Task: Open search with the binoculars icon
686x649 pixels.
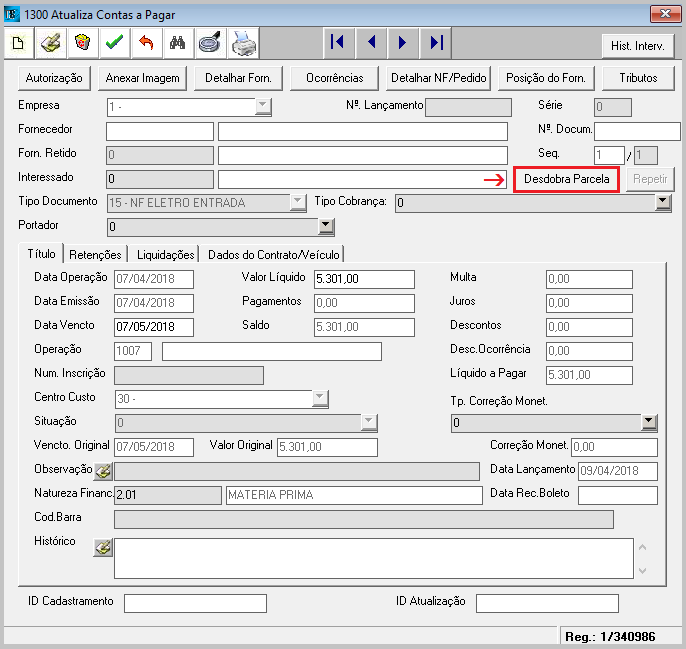Action: [x=178, y=43]
